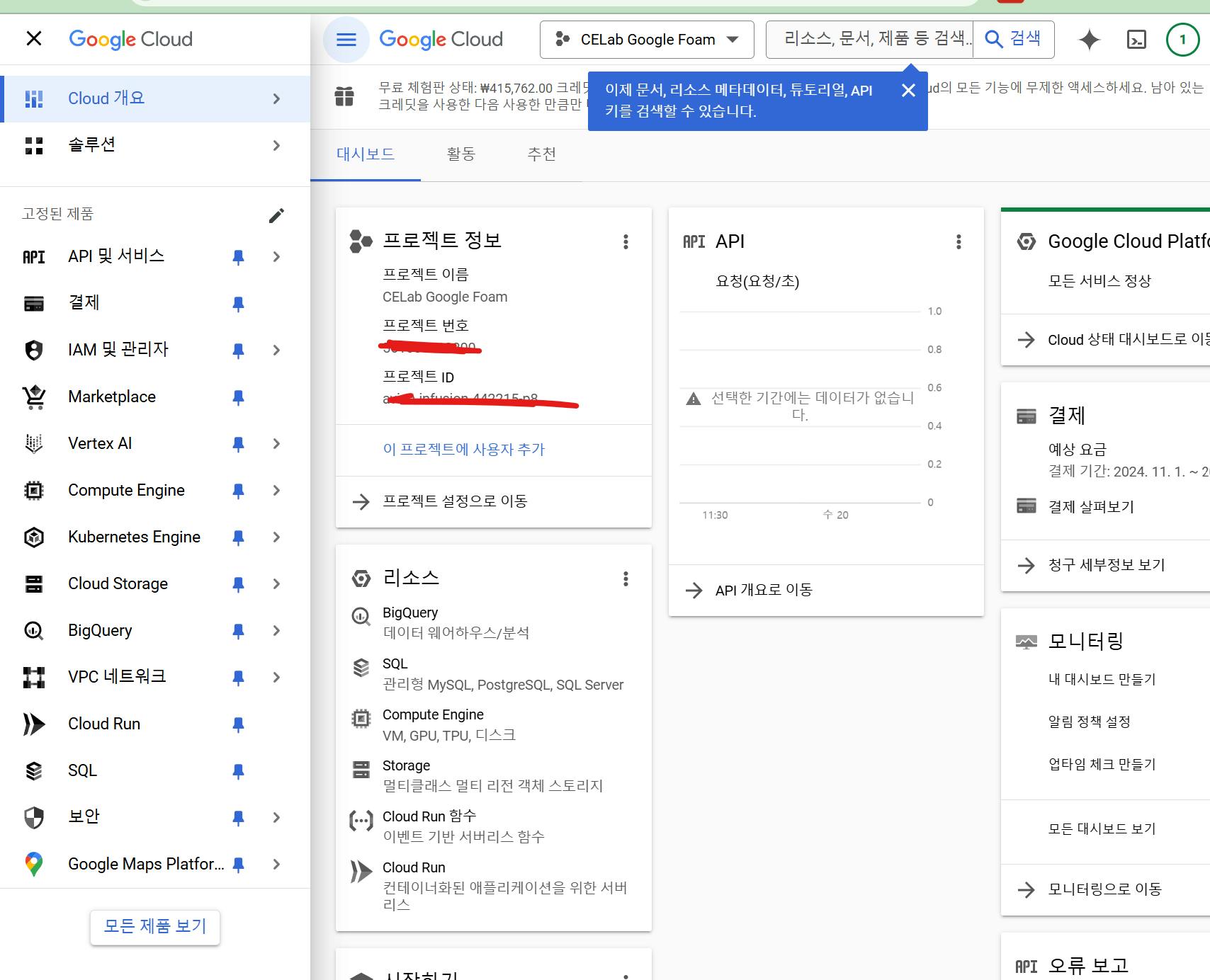Image resolution: width=1210 pixels, height=980 pixels.
Task: Unpin Vertex AI from the sidebar
Action: 239,444
